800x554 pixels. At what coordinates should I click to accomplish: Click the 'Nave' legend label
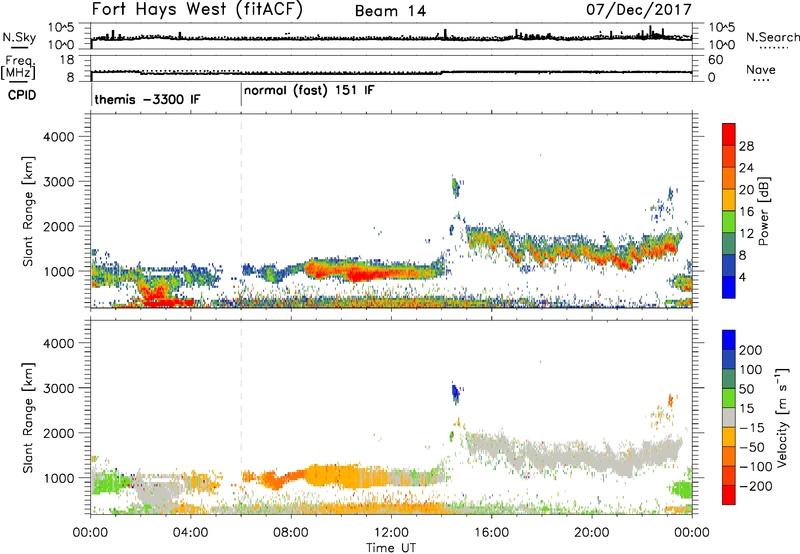click(761, 70)
